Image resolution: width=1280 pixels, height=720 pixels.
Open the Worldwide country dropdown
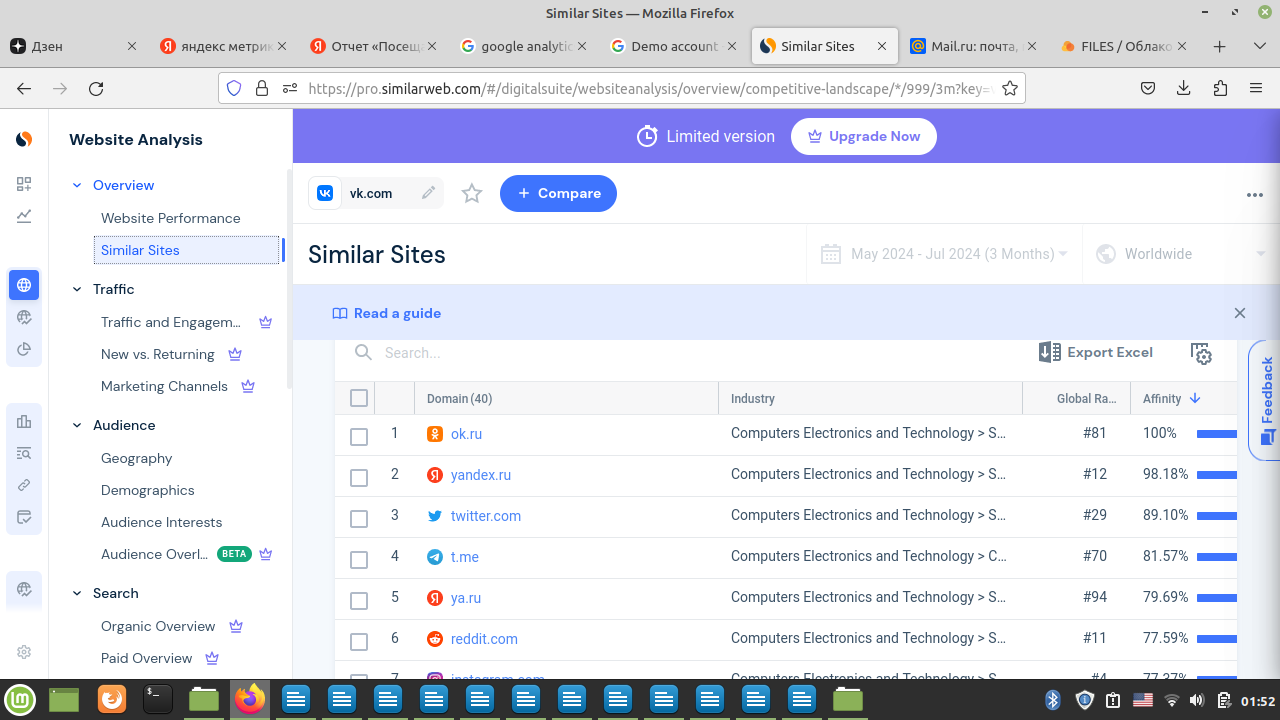click(x=1180, y=254)
